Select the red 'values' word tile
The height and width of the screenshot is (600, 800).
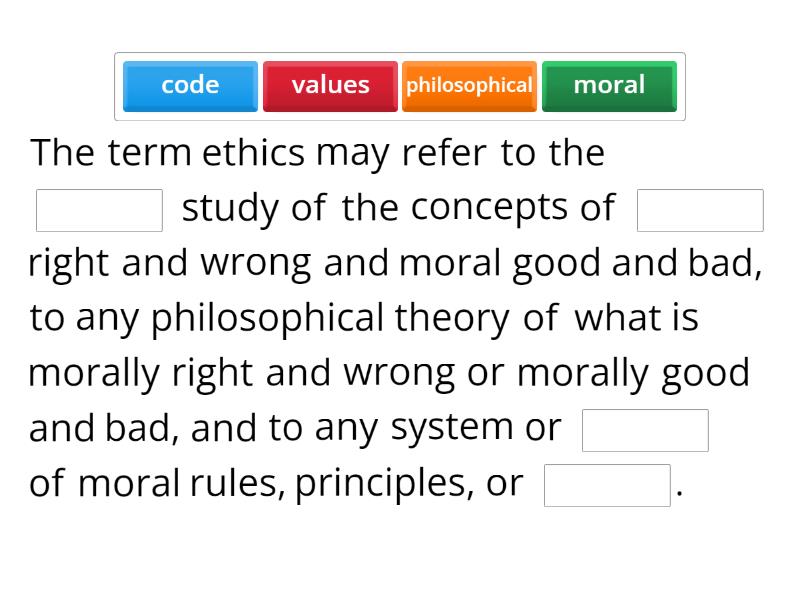330,85
